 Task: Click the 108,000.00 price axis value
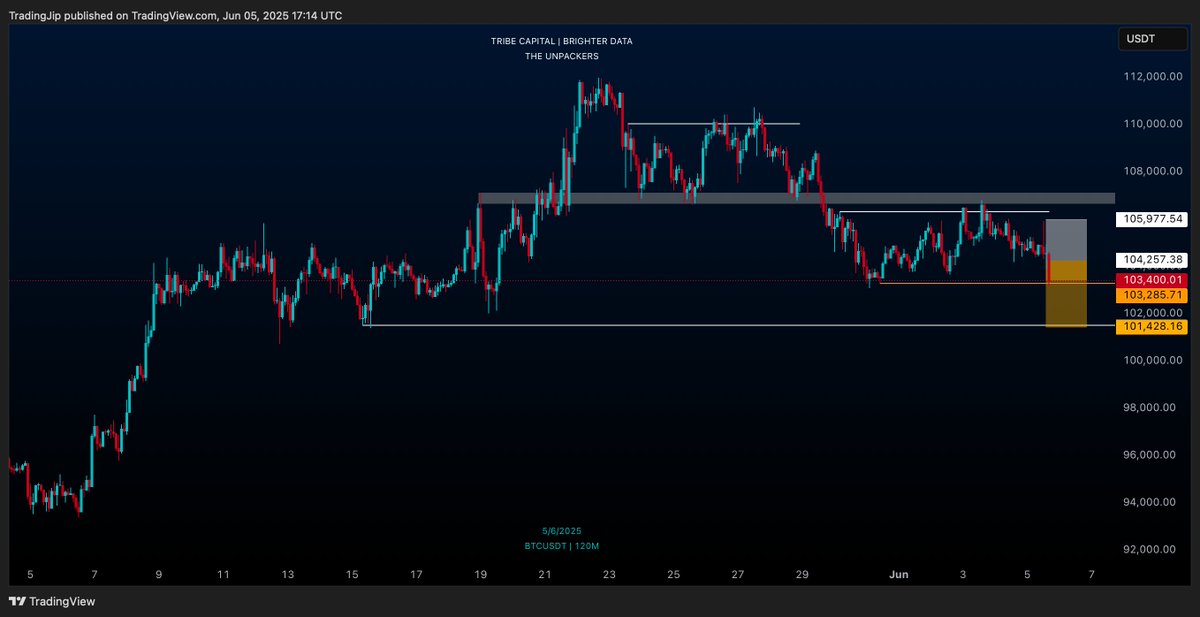pyautogui.click(x=1154, y=171)
